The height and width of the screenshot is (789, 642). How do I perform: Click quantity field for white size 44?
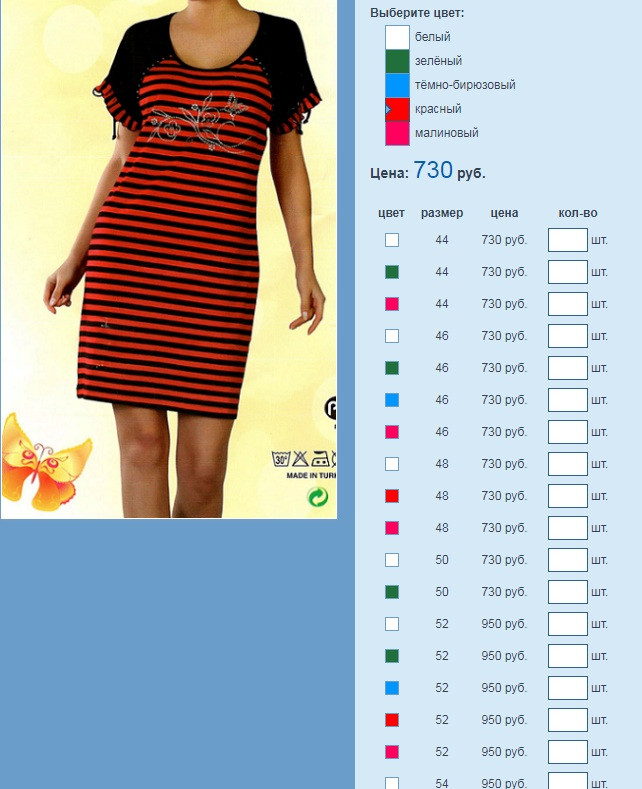[568, 240]
